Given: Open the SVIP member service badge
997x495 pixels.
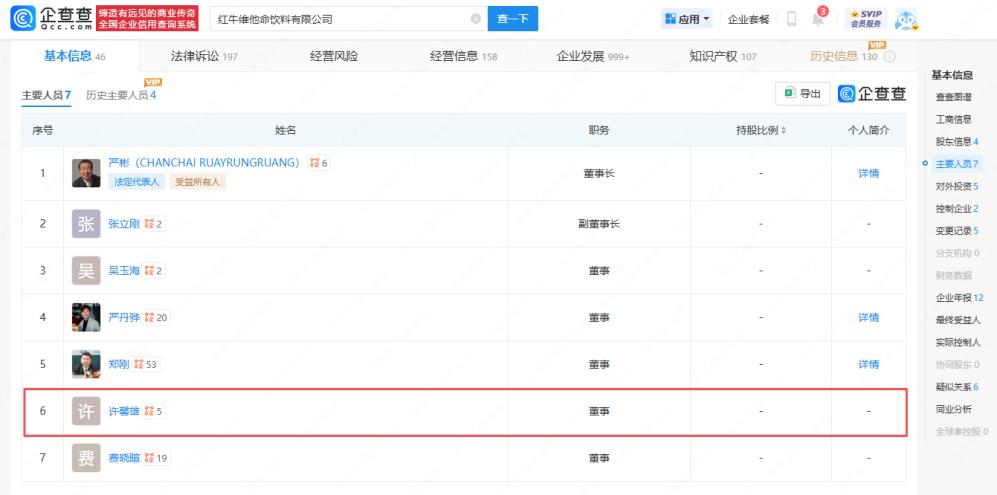Looking at the screenshot, I should [866, 19].
